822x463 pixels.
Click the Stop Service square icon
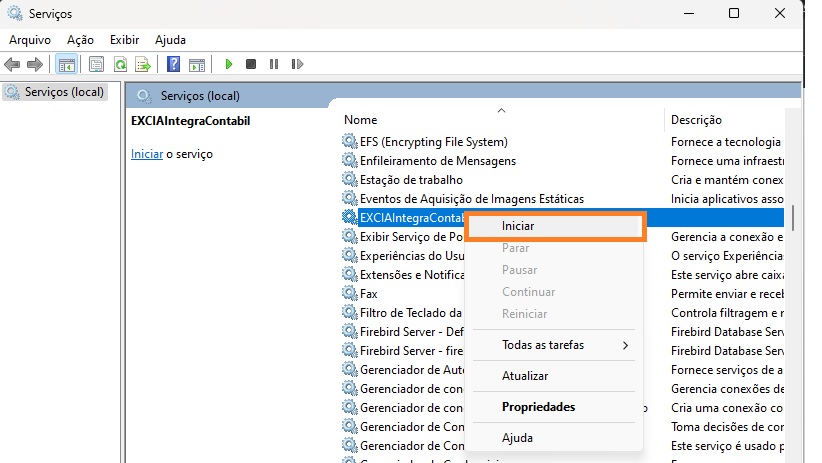pyautogui.click(x=251, y=64)
